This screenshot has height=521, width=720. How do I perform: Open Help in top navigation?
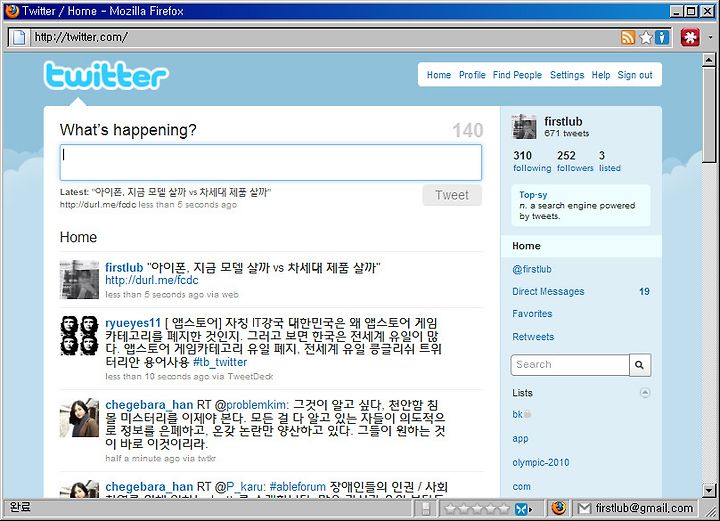(x=601, y=75)
